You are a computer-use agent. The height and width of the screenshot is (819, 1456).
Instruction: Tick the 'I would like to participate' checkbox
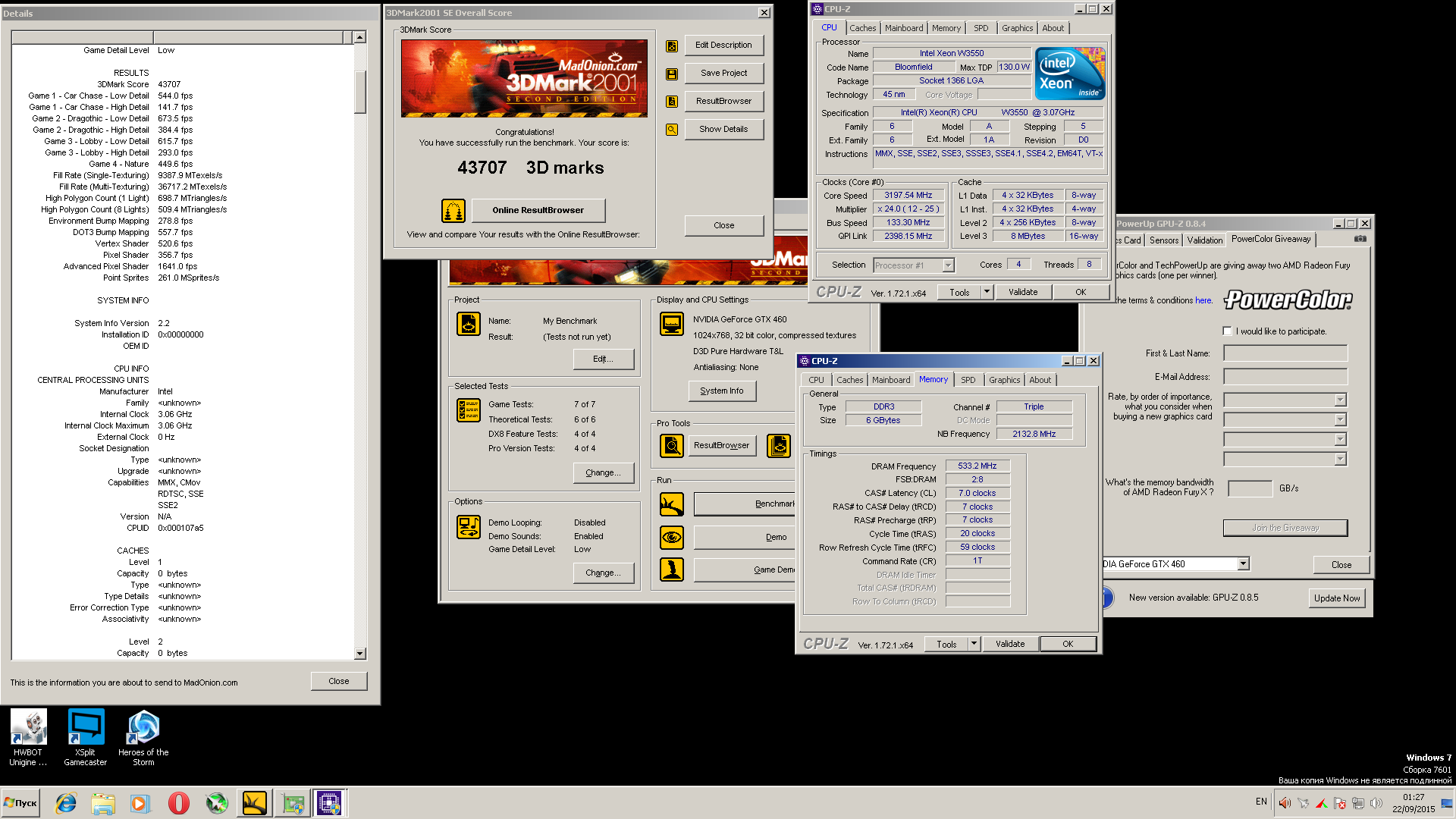pos(1228,331)
